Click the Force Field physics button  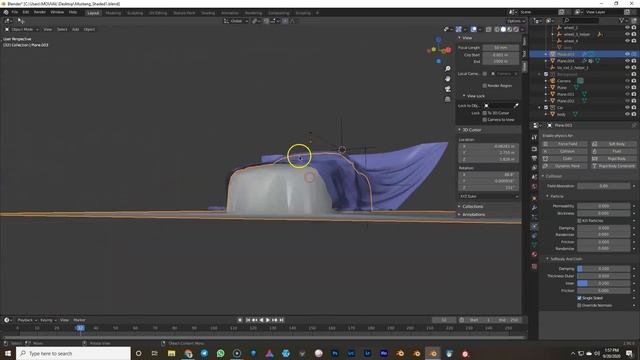tap(565, 144)
